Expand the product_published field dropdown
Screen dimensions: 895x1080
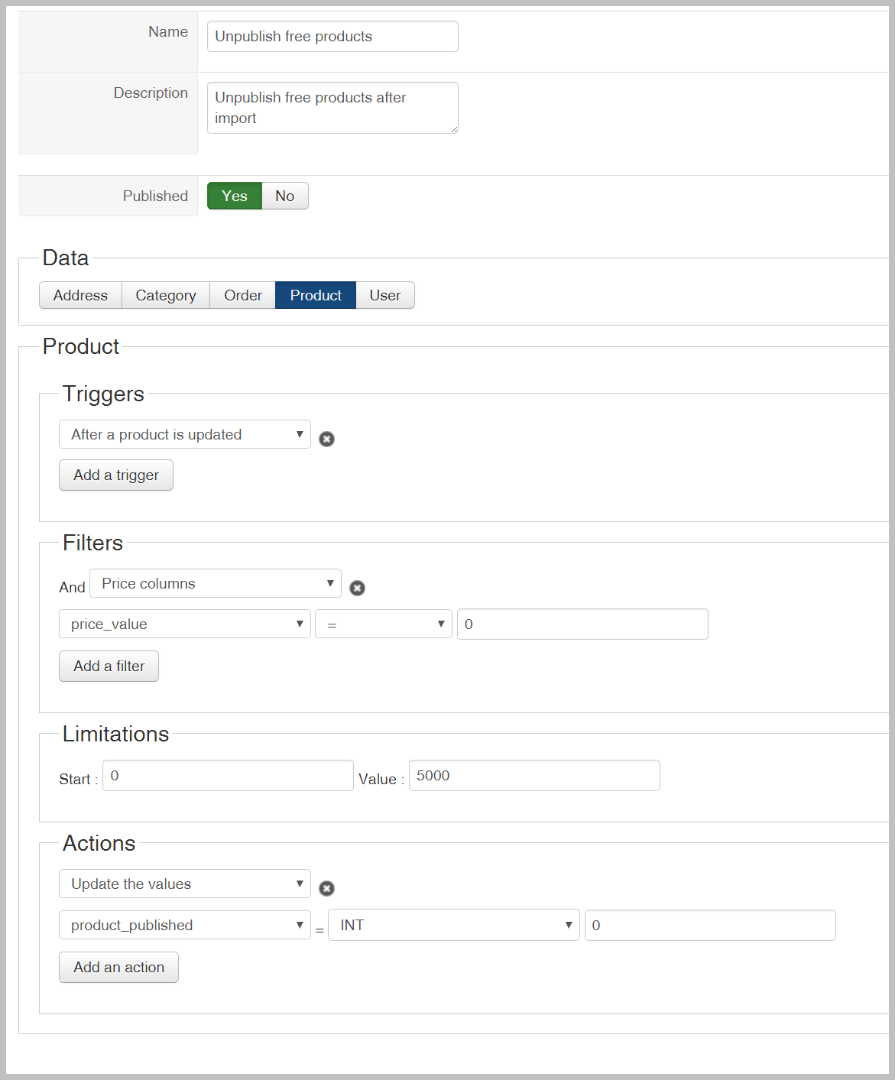click(185, 925)
